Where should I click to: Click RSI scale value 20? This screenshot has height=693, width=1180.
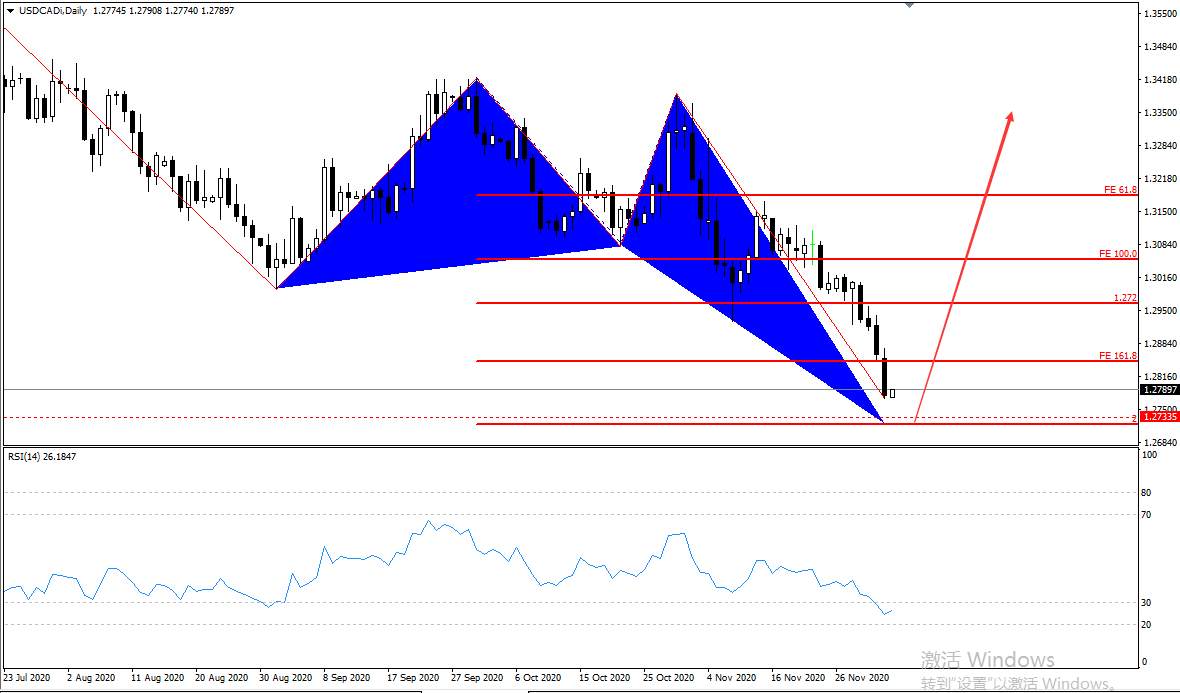(1147, 625)
